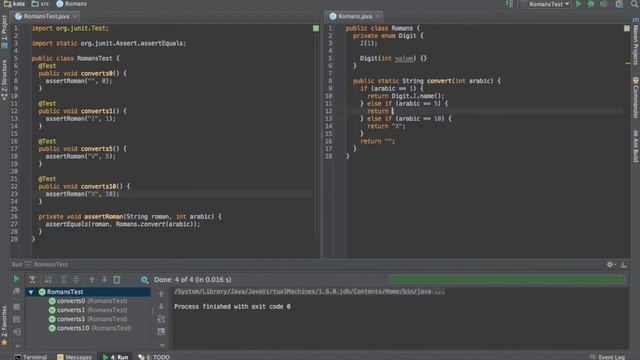Click the 'Process finished with exit code 0' line
640x360 pixels.
232,307
